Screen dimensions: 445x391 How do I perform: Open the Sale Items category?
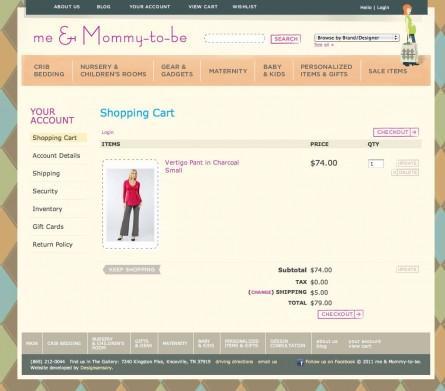[388, 71]
